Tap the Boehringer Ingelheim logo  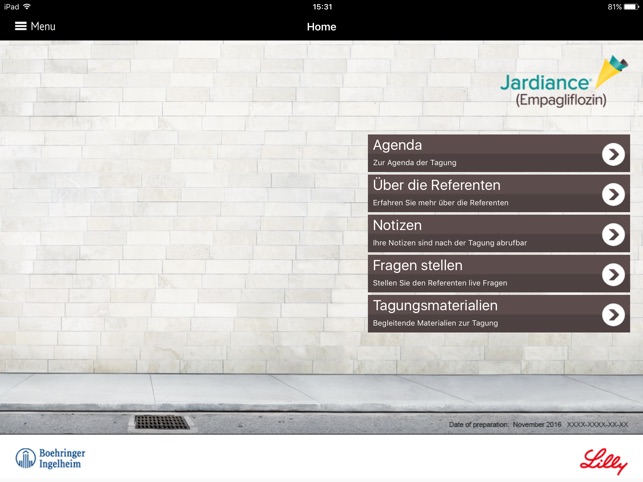(x=50, y=458)
